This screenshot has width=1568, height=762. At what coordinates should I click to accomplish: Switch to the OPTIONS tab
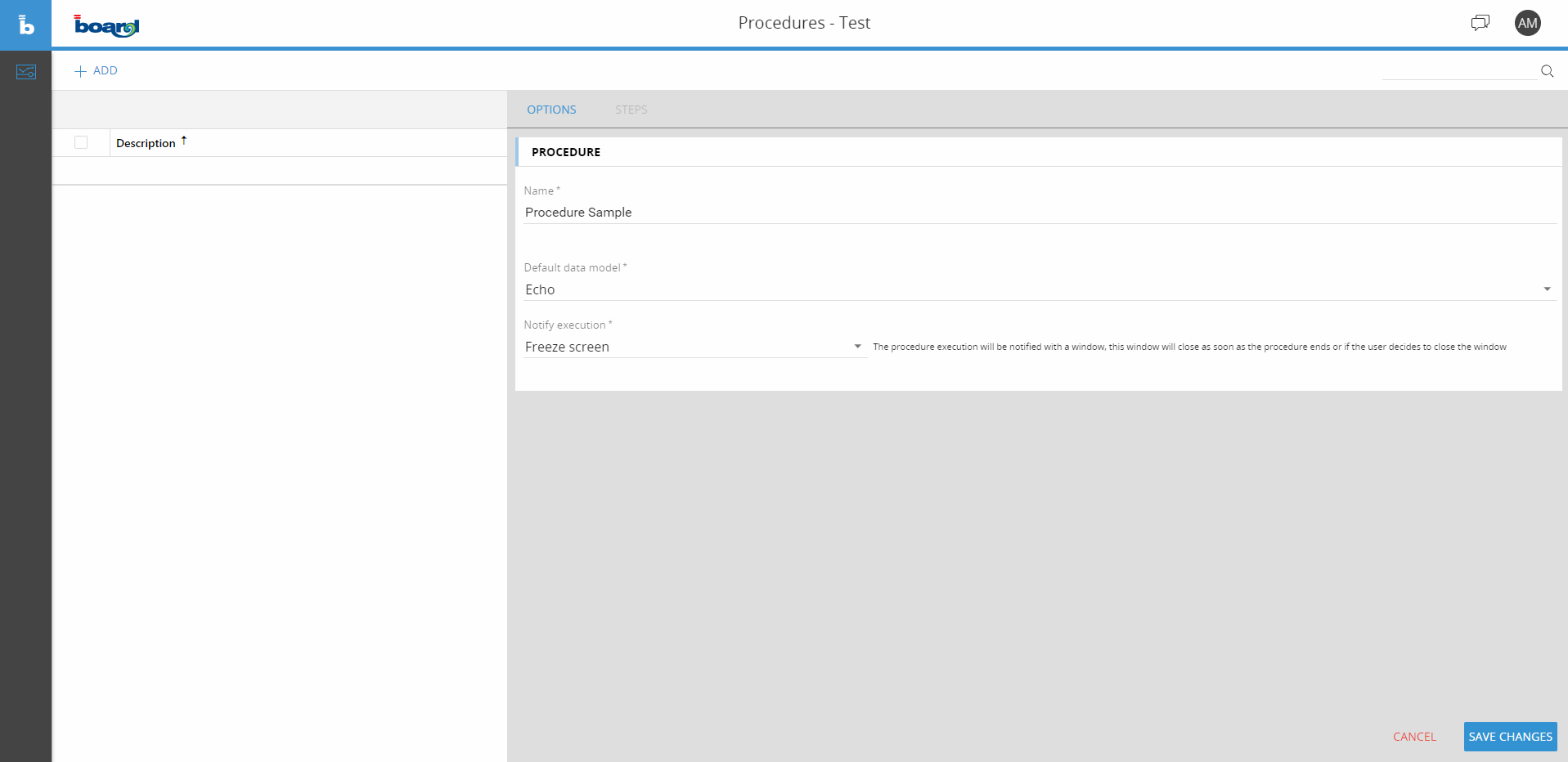pyautogui.click(x=551, y=110)
